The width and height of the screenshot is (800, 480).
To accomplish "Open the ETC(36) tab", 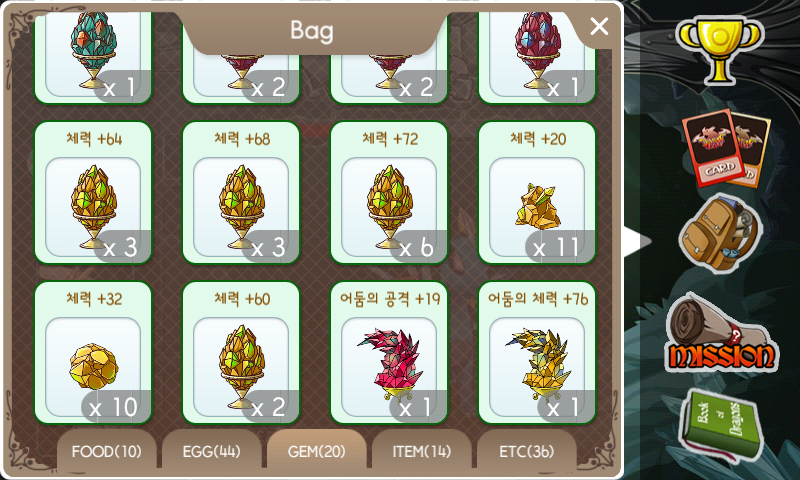I will tap(527, 449).
